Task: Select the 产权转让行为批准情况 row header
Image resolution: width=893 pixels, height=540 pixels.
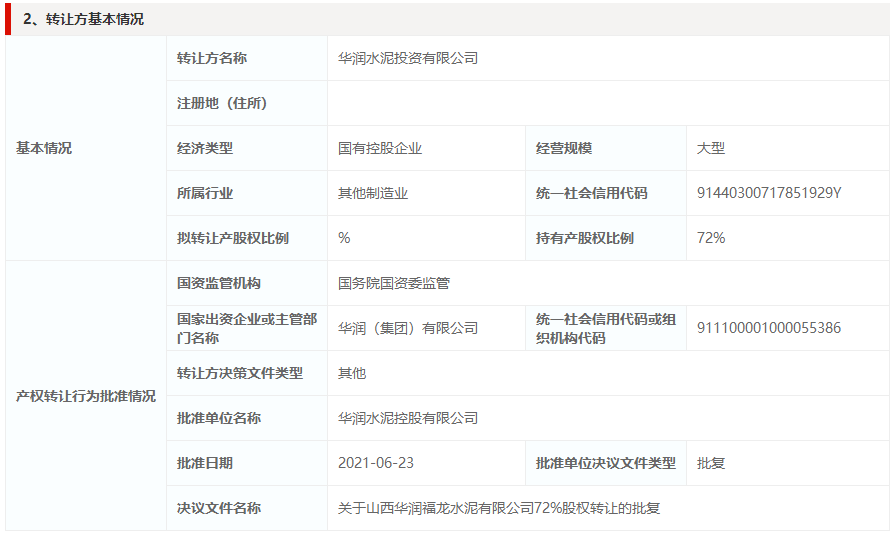Action: tap(86, 396)
